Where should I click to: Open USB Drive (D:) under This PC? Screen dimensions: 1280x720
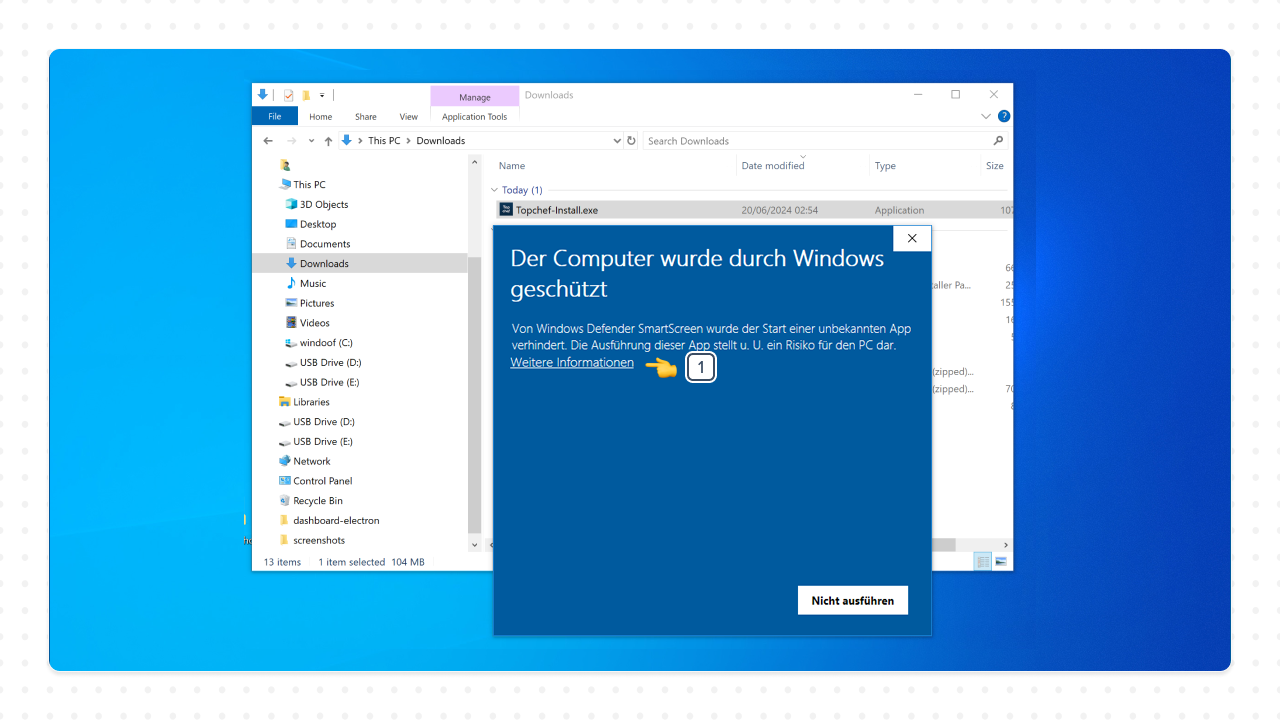click(330, 362)
